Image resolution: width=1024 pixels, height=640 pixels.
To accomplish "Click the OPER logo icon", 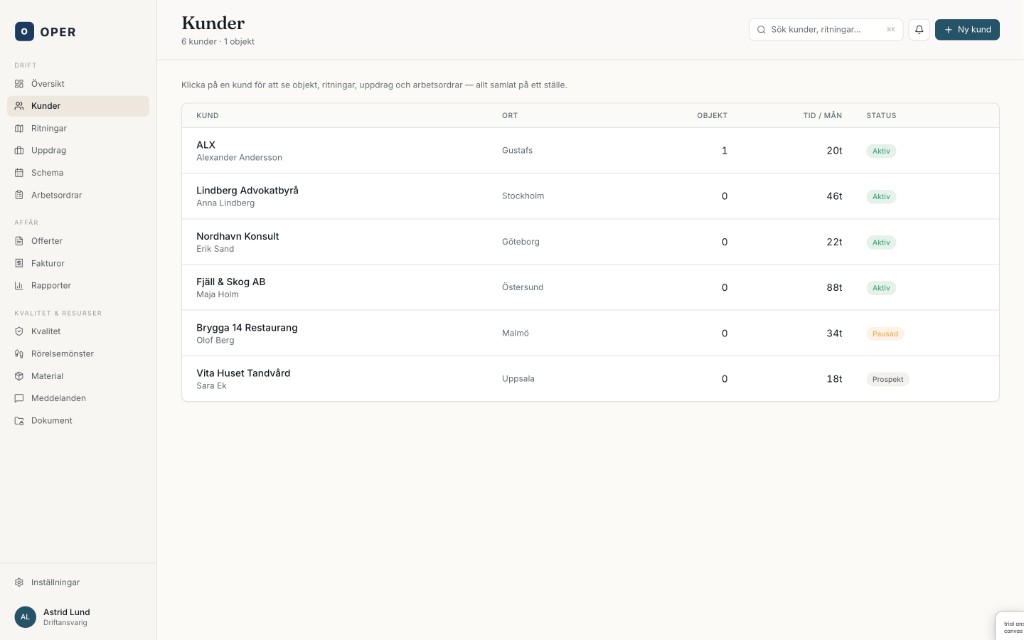I will [24, 31].
